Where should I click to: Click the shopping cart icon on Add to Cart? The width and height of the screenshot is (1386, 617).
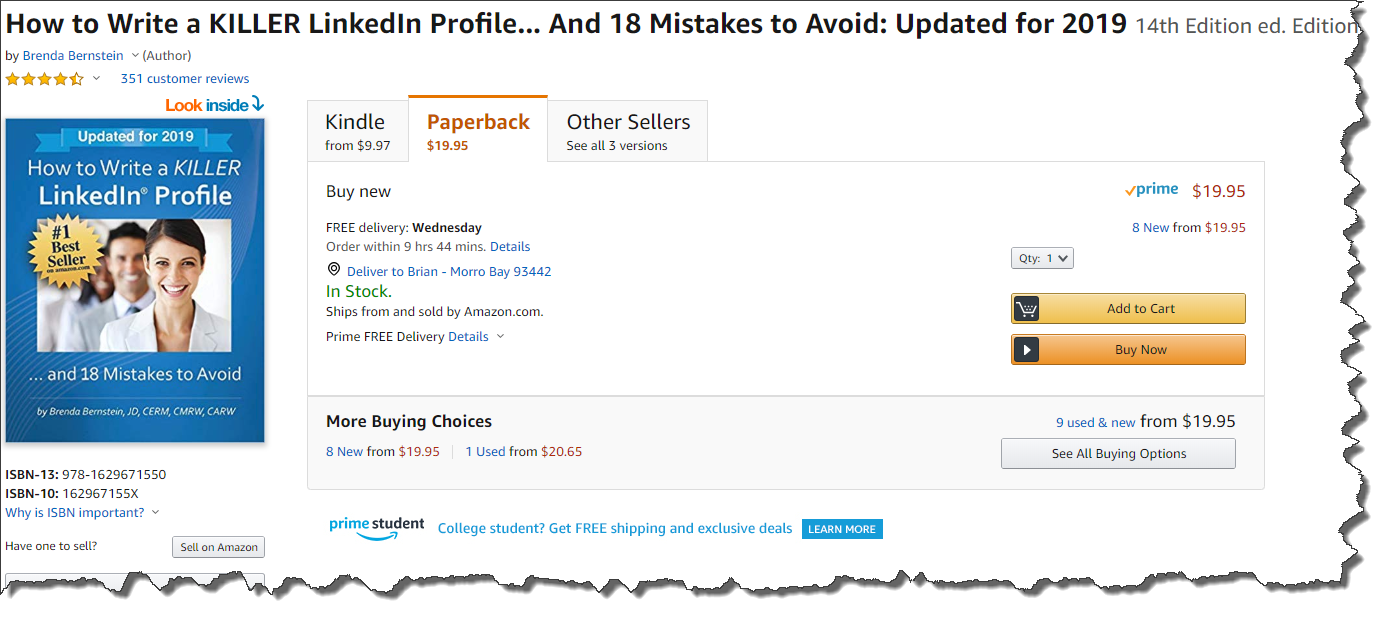coord(1026,309)
